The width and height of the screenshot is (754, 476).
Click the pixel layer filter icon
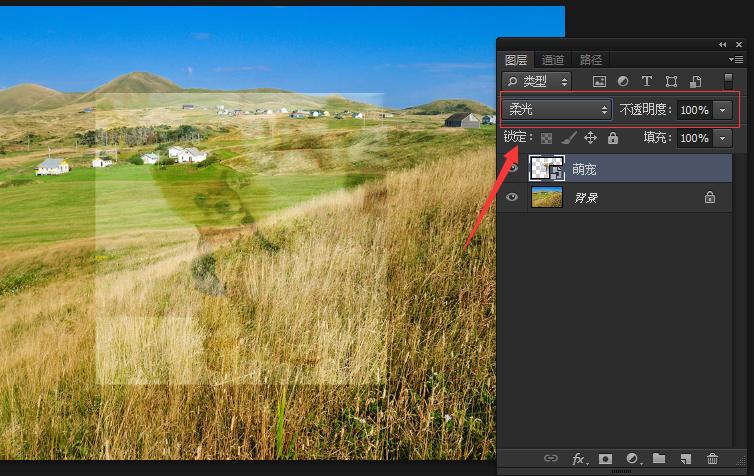click(x=599, y=82)
